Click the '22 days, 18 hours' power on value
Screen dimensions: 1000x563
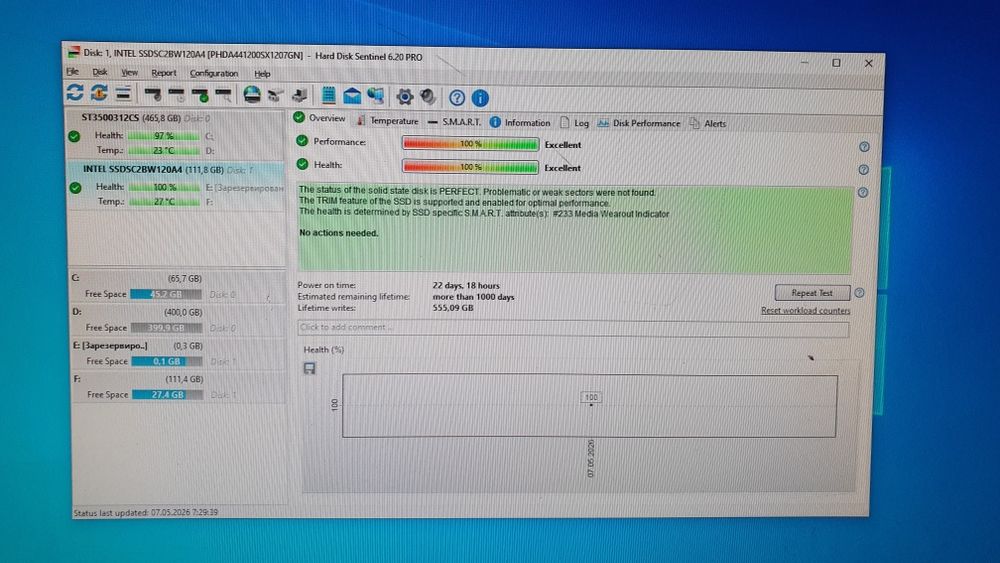[x=466, y=286]
